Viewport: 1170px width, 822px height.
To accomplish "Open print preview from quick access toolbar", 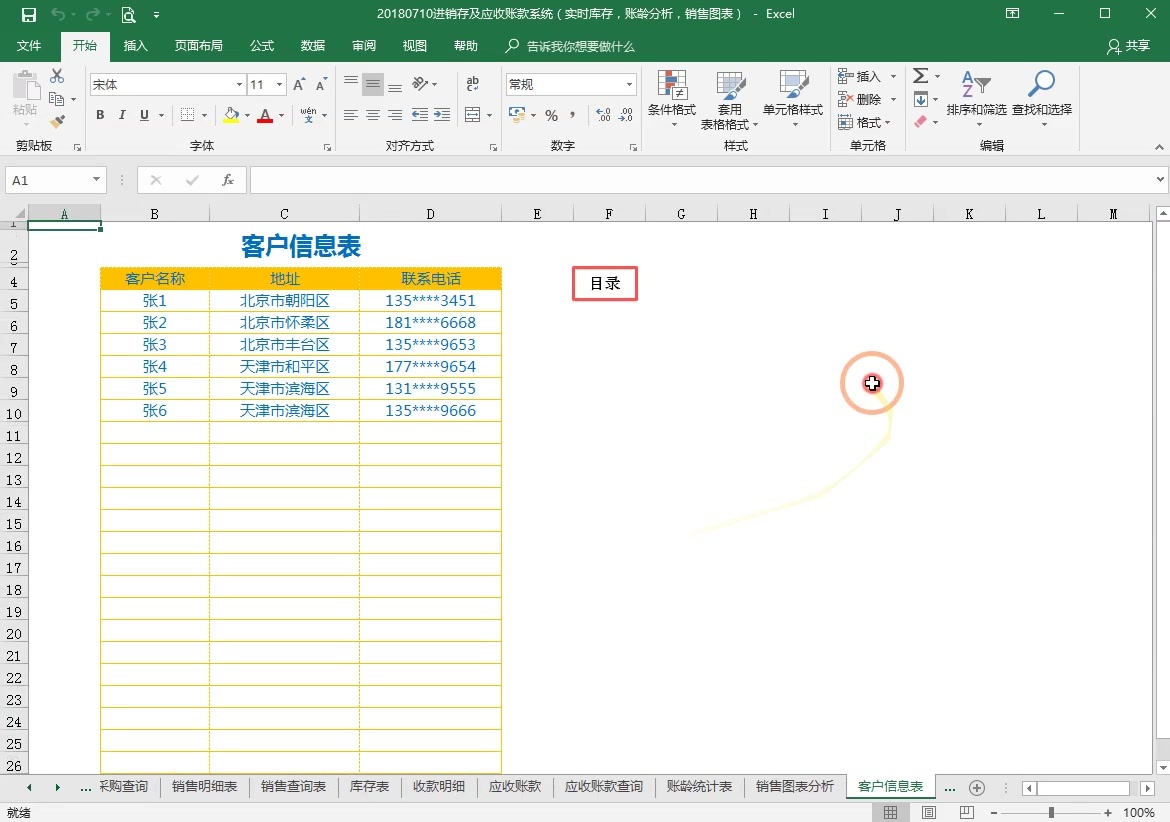I will (x=128, y=14).
